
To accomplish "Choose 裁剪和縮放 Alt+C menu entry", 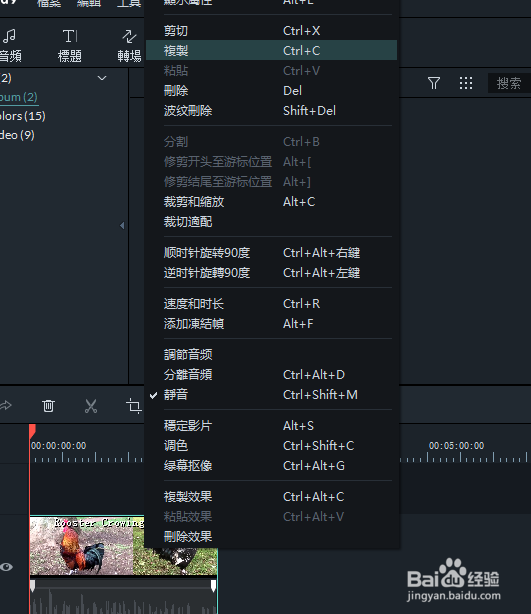I will pyautogui.click(x=271, y=202).
